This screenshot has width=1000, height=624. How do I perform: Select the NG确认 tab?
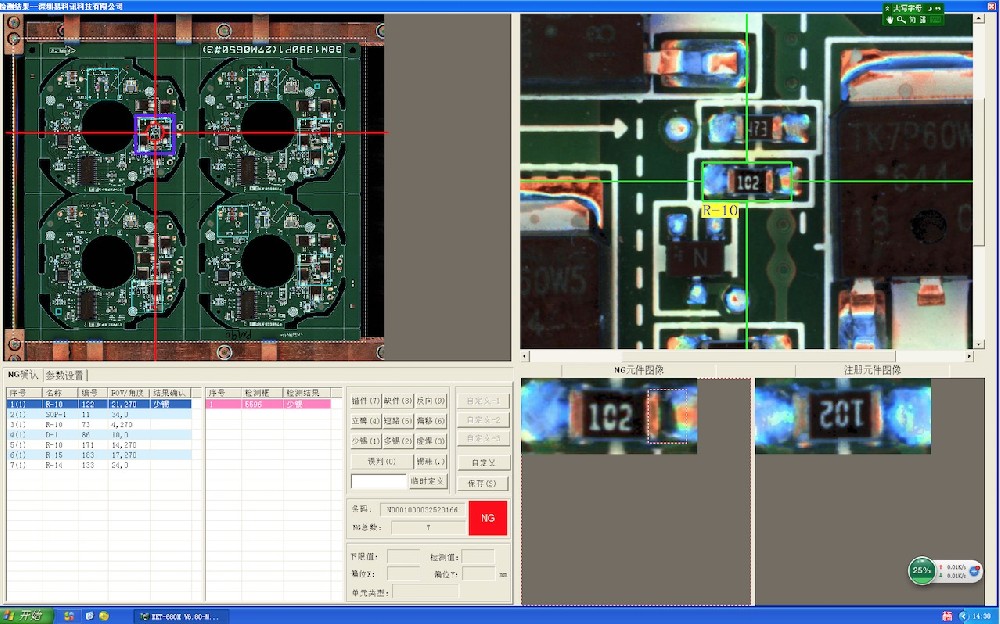click(21, 375)
